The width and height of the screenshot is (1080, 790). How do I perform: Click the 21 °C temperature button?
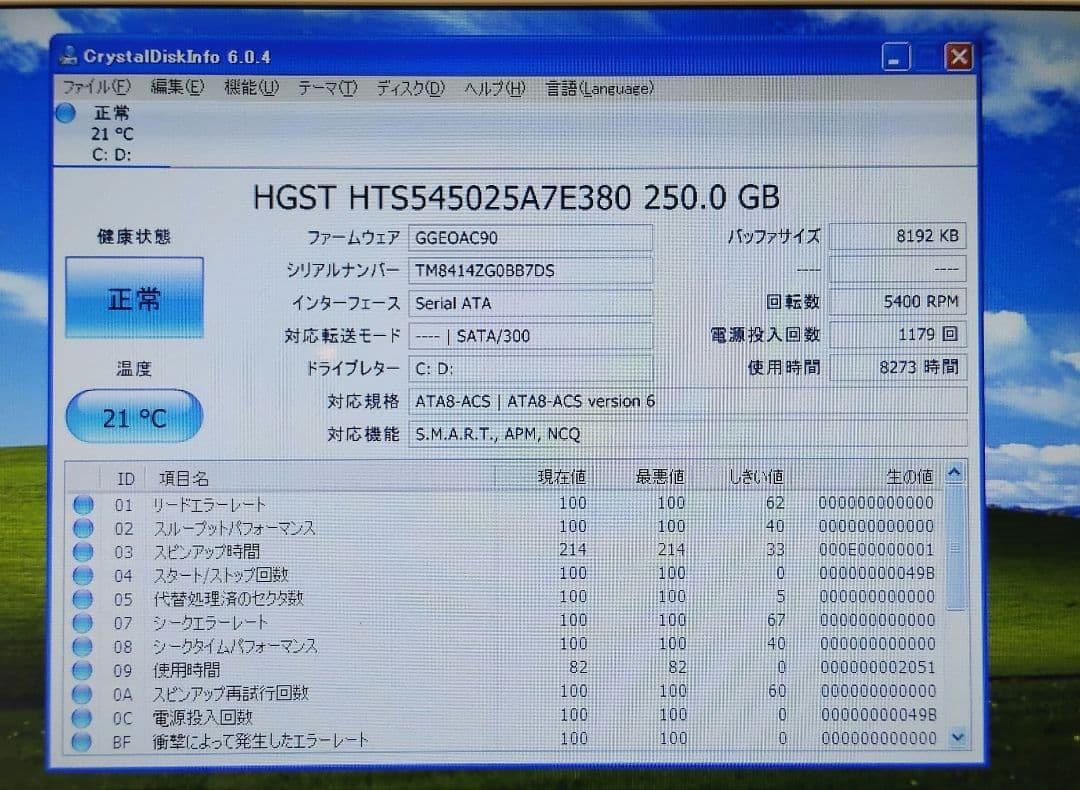[134, 416]
